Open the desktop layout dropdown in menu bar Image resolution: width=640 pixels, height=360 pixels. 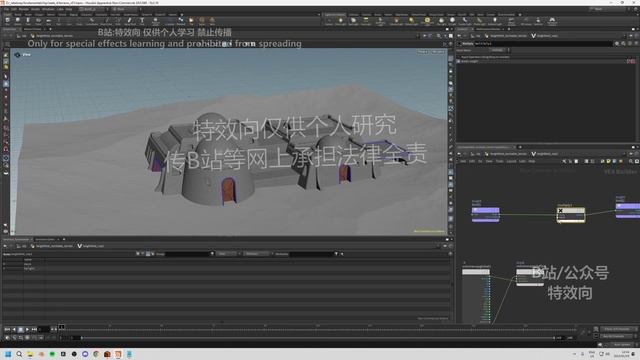pos(92,9)
